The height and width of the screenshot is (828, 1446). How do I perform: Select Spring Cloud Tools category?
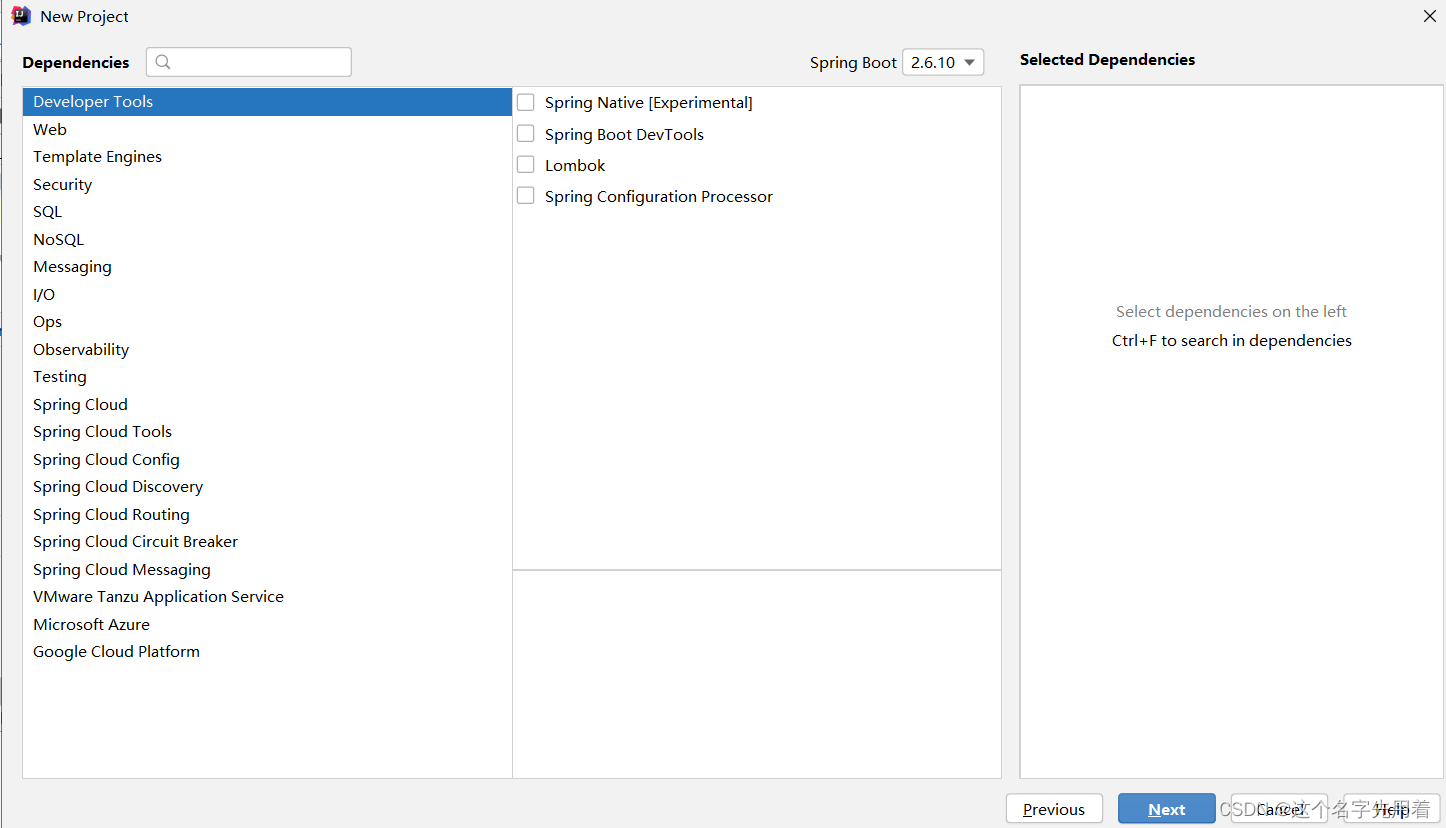(267, 432)
